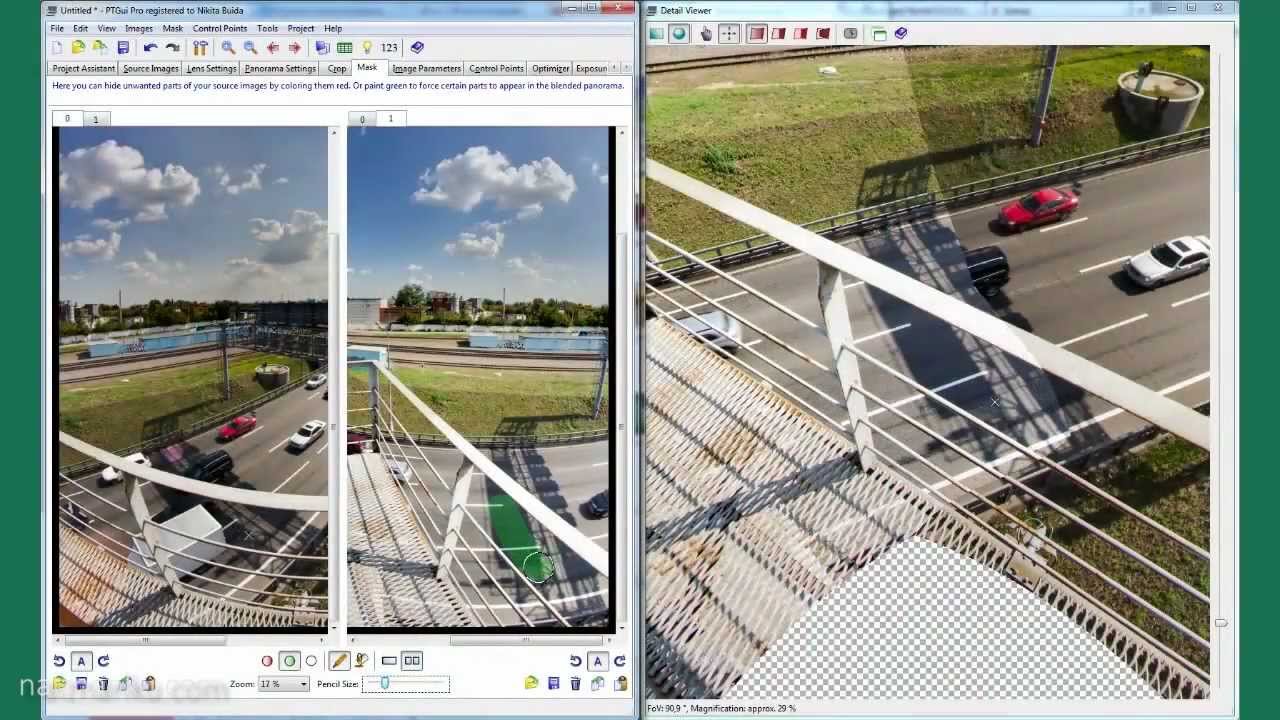Open help book icon in Detail Viewer
This screenshot has height=720, width=1280.
[x=900, y=34]
